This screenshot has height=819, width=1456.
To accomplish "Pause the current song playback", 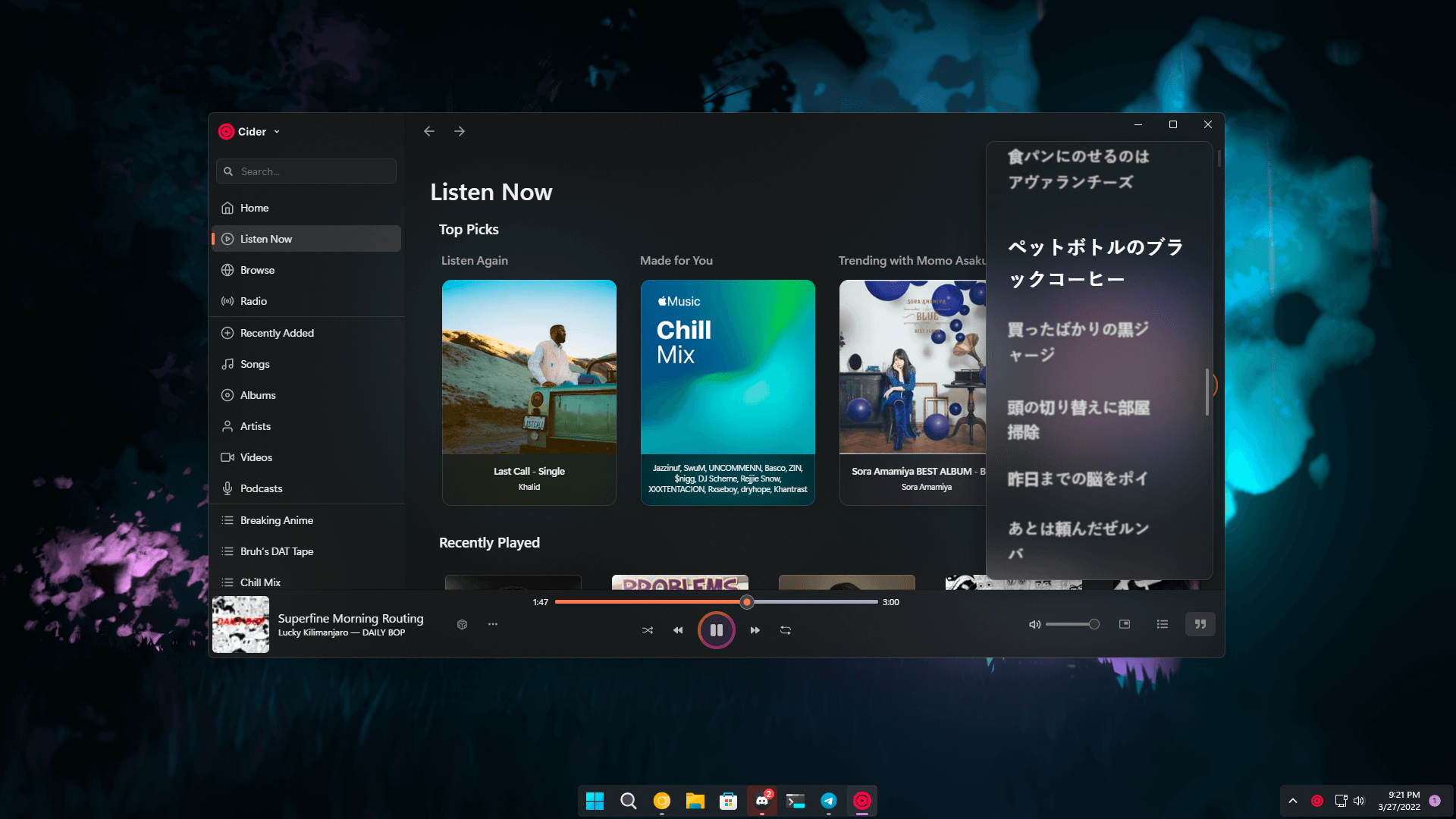I will 716,630.
